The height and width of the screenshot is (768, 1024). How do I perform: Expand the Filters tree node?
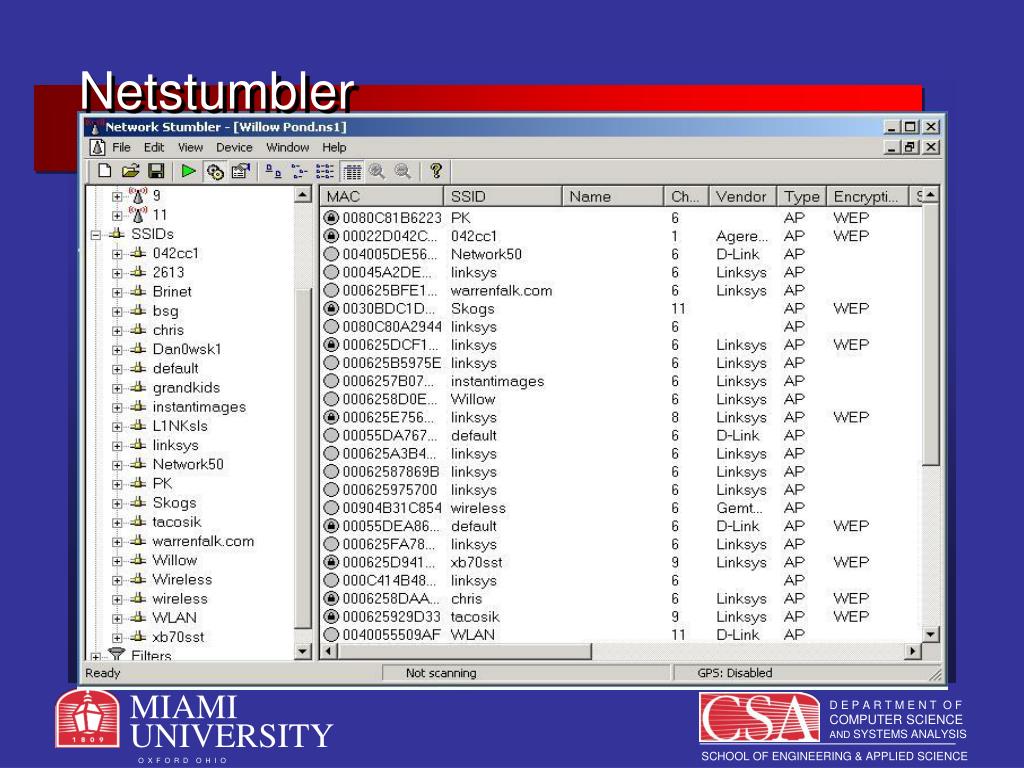click(96, 656)
